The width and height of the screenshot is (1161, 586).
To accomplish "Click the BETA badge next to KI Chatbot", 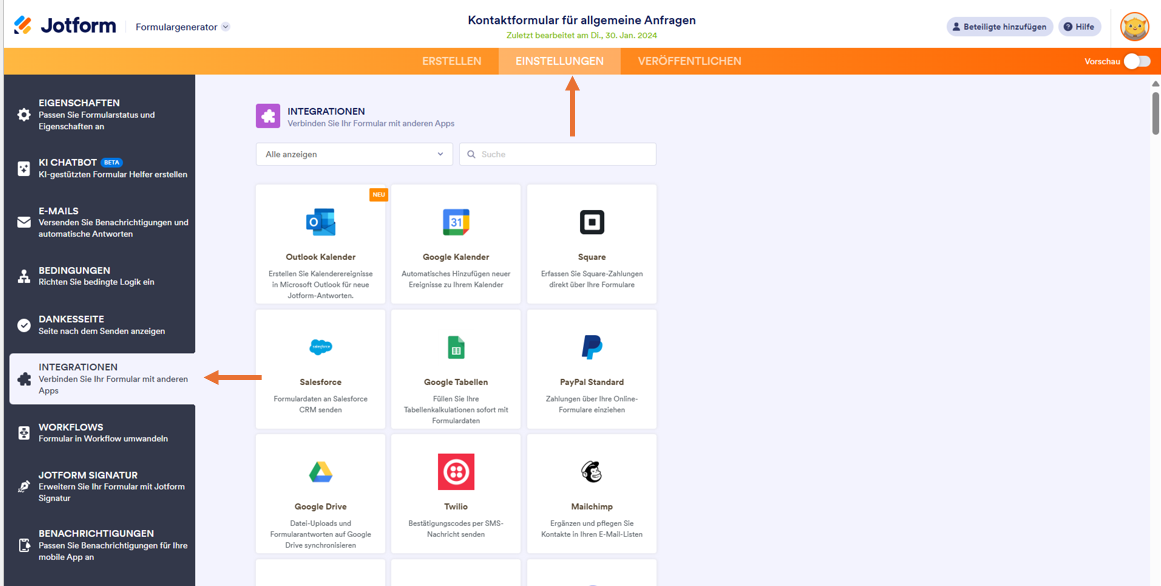I will [x=111, y=162].
